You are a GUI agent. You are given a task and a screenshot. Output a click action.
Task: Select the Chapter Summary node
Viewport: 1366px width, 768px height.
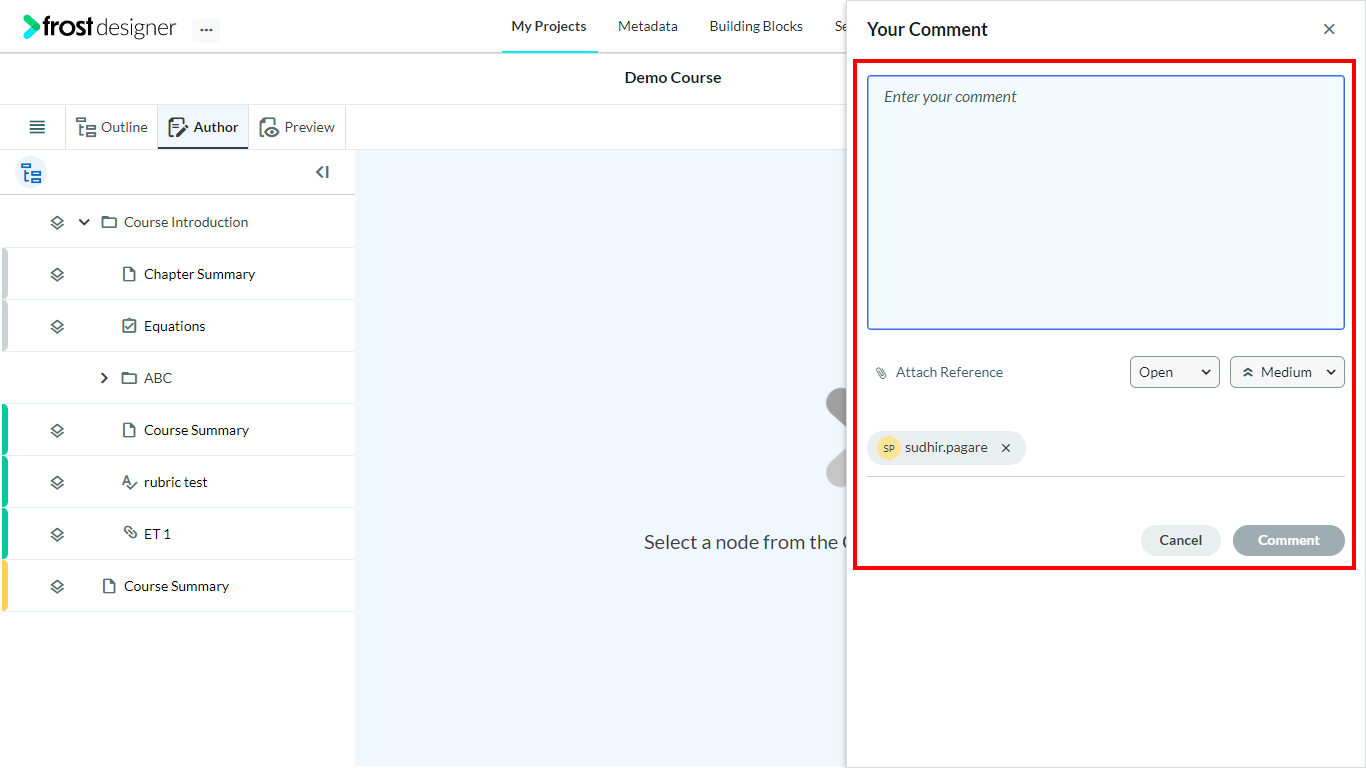tap(199, 274)
